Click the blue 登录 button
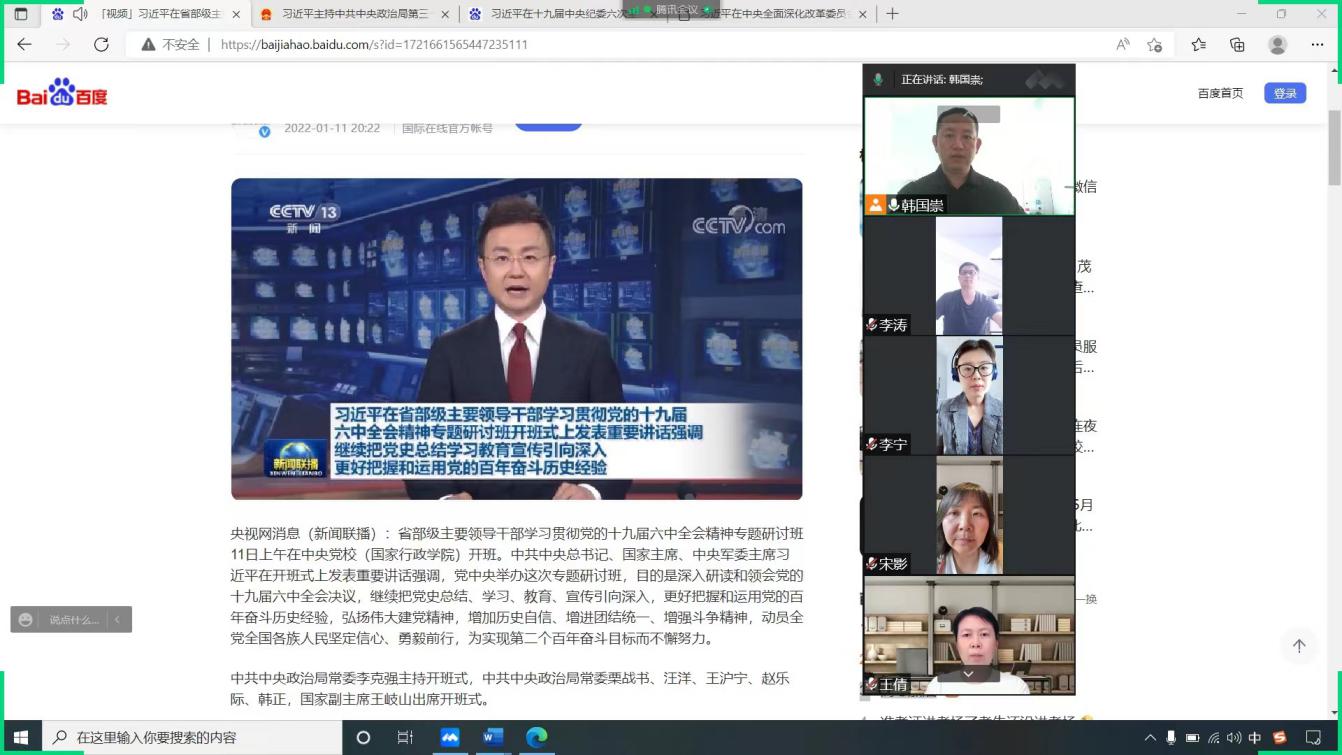 1285,93
